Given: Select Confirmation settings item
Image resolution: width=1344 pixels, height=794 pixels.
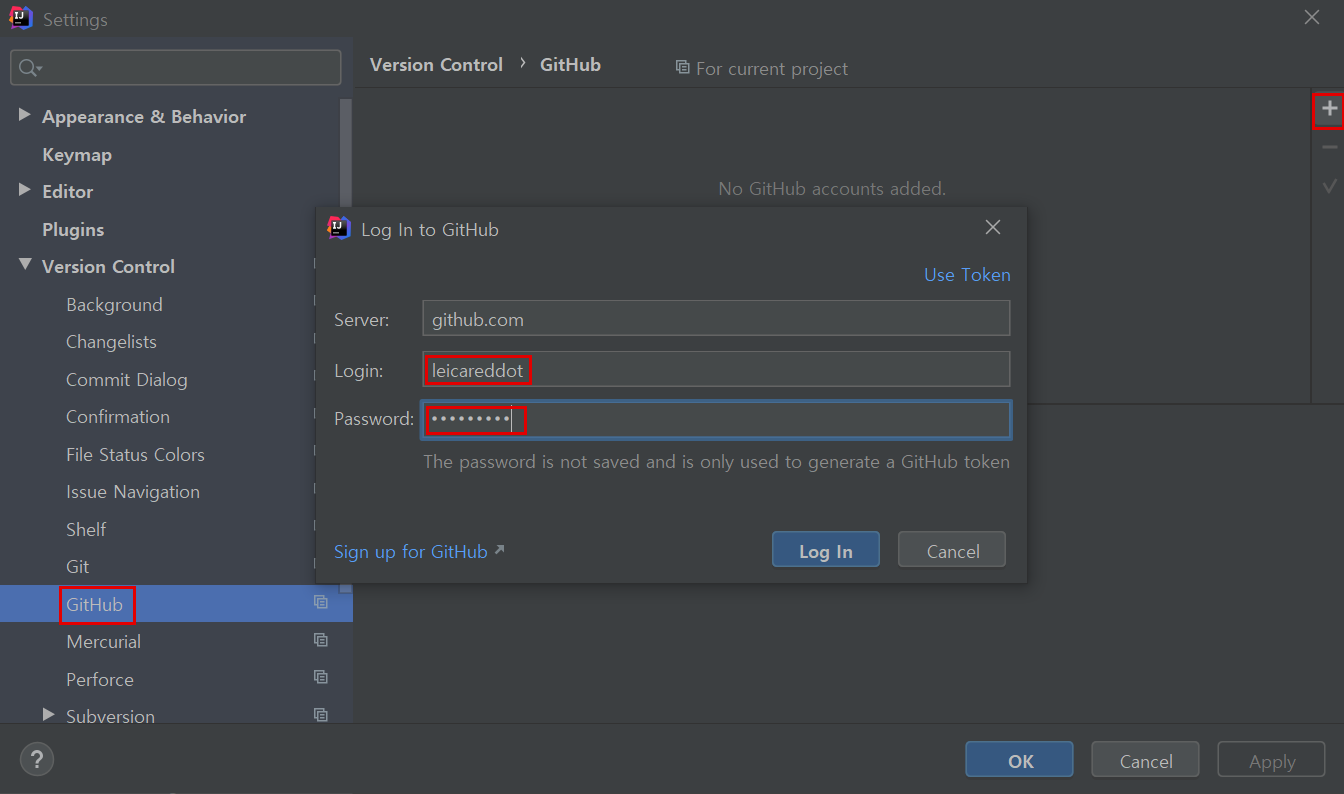Looking at the screenshot, I should click(x=118, y=417).
